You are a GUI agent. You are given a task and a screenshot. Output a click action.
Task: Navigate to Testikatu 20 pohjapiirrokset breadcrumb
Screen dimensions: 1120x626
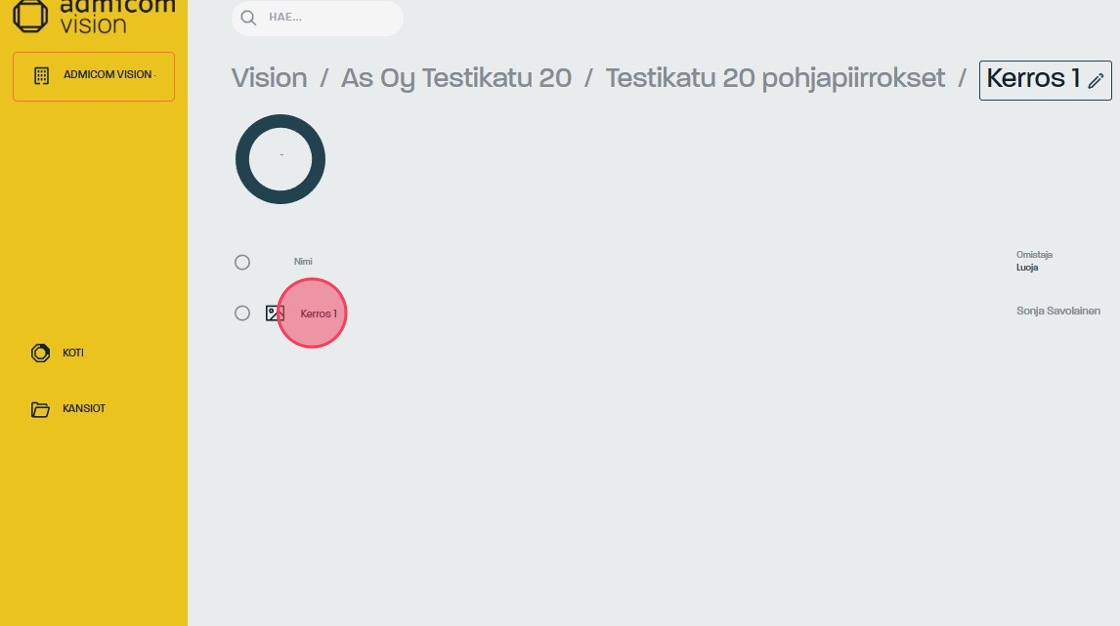pos(775,78)
